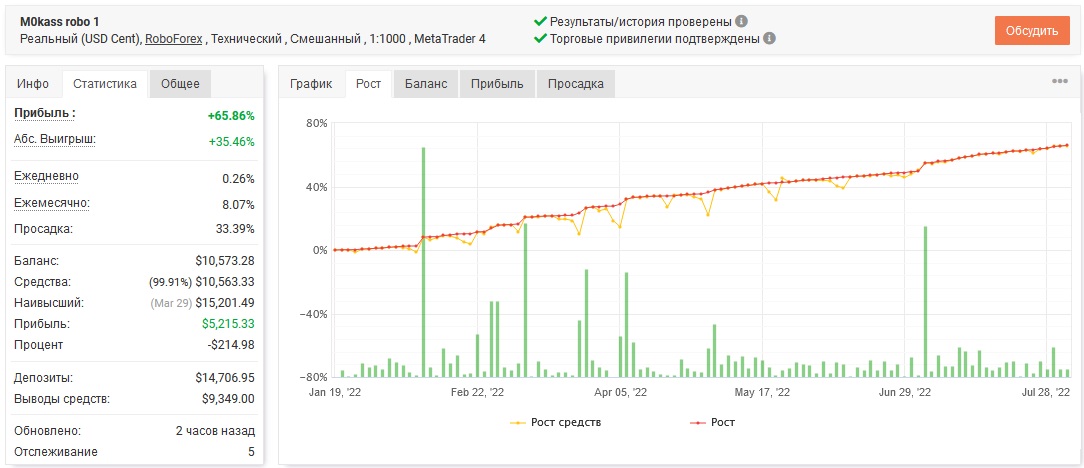
Task: Click the $10,563.33 equity value
Action: click(225, 282)
